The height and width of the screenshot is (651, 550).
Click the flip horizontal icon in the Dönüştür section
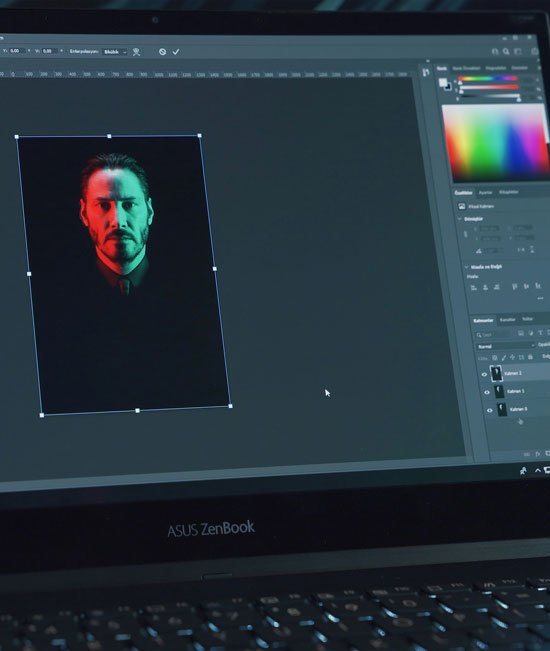point(521,250)
